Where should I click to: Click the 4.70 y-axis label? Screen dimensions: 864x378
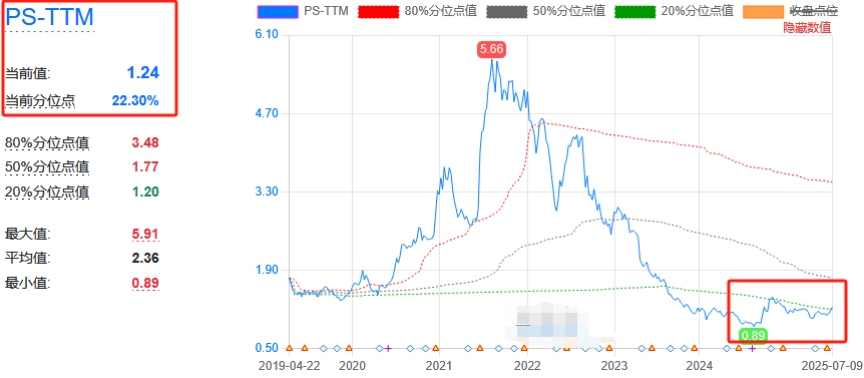tap(266, 114)
